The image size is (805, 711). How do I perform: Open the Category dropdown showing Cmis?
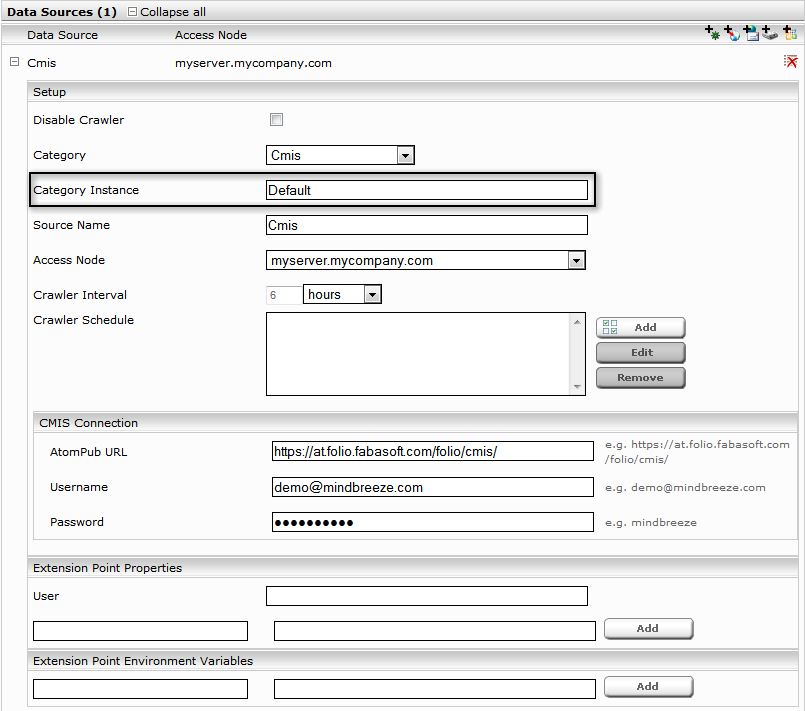pos(405,155)
